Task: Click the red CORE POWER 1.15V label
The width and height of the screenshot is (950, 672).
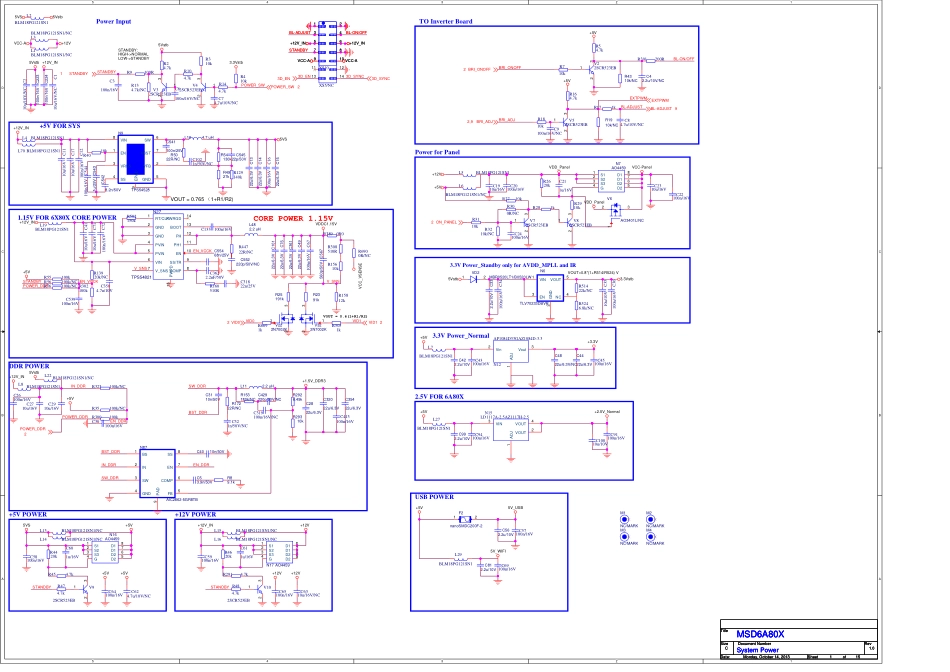Action: point(292,217)
